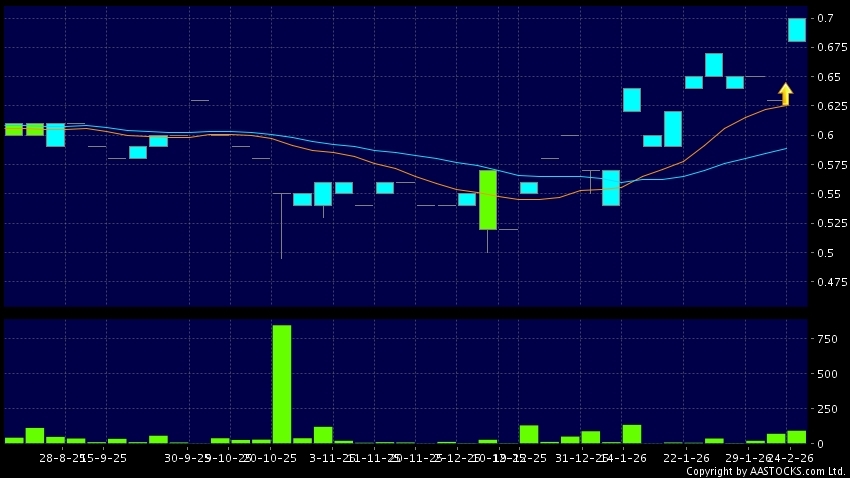This screenshot has height=478, width=850.
Task: Click the orange moving average line's right end
Action: coord(785,105)
